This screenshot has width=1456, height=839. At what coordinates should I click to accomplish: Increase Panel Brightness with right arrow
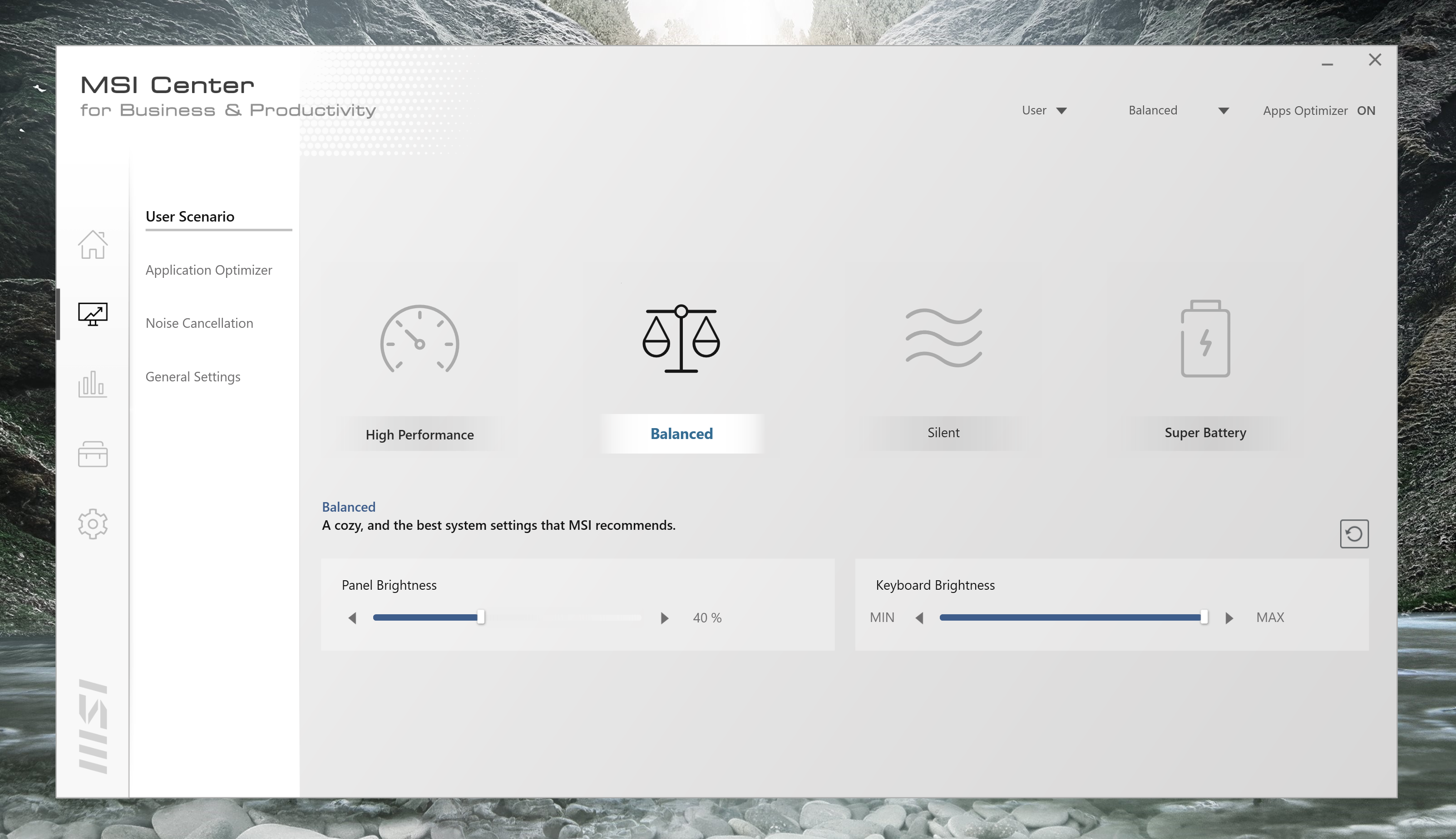[x=664, y=618]
